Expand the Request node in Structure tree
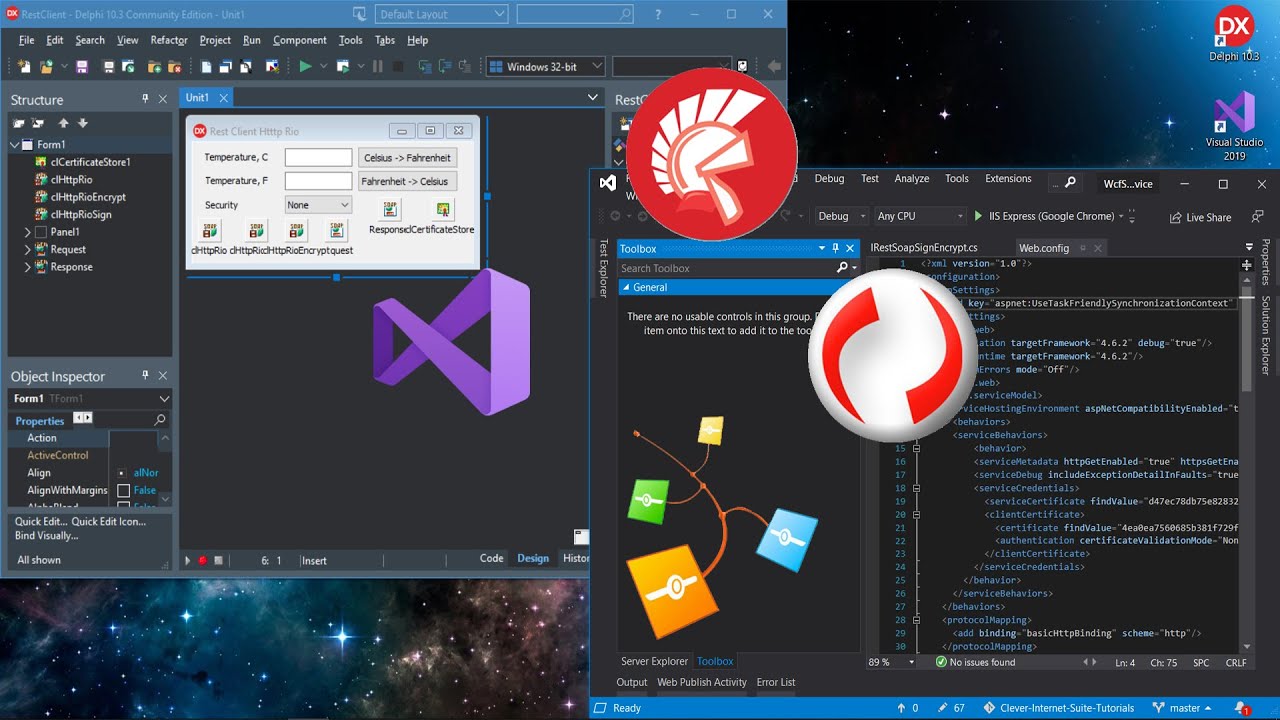Viewport: 1280px width, 720px height. (x=28, y=250)
